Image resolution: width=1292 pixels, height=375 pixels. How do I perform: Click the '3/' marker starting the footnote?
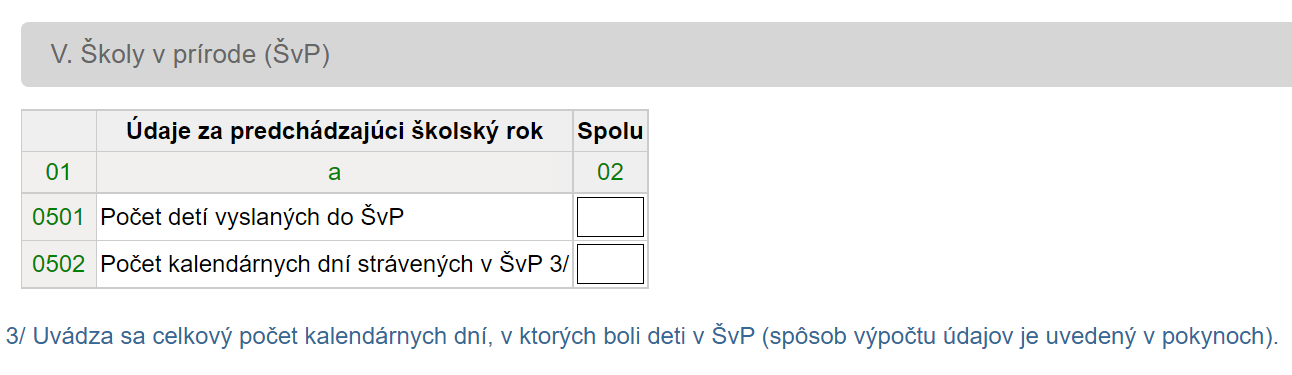click(16, 336)
